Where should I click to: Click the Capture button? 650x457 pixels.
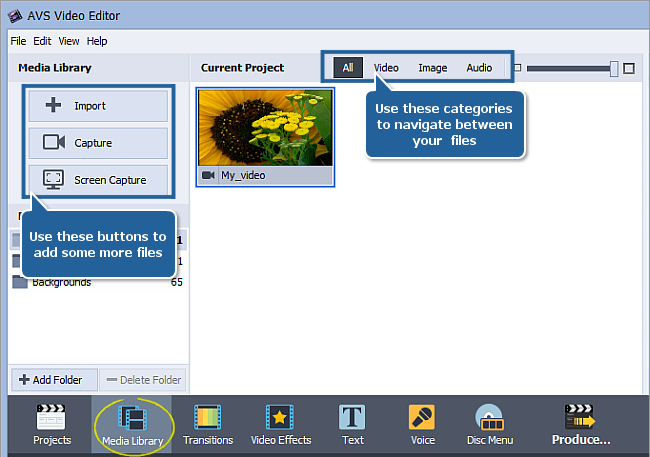98,143
